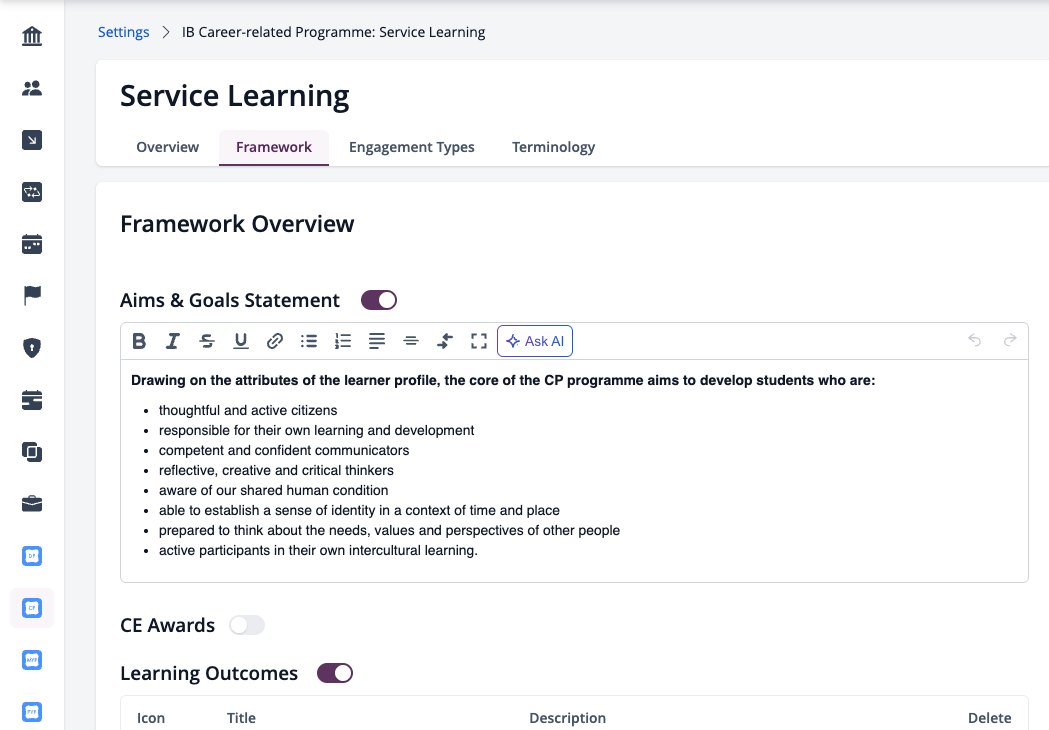Disable the Aims & Goals Statement toggle

pos(379,300)
